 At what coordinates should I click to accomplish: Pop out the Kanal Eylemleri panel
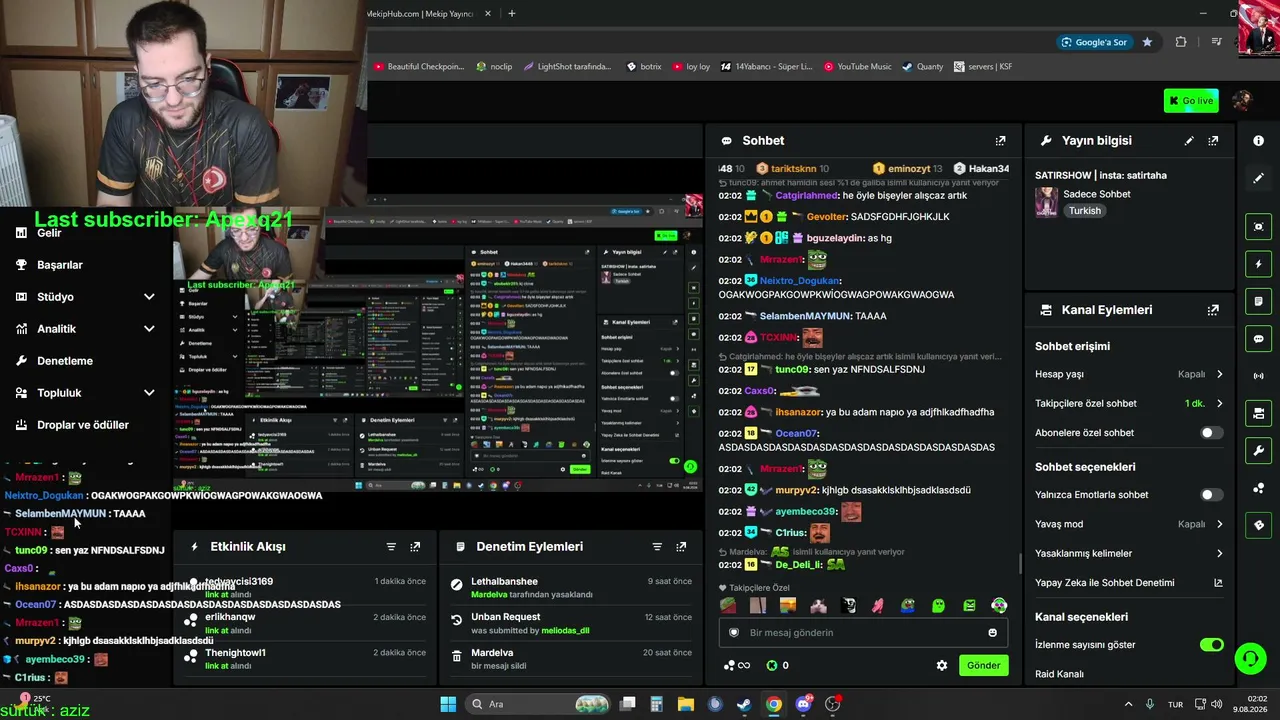(x=1213, y=310)
